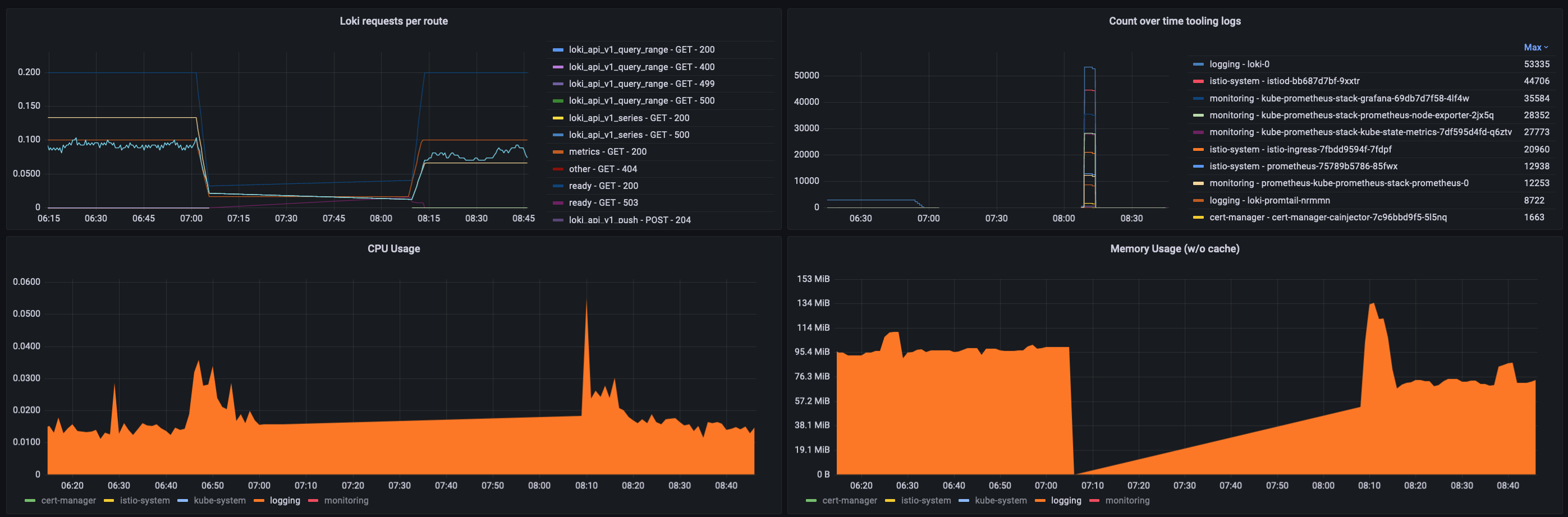
Task: Select the kube-state-metrics-7df595d4fd-q6ztv legend row
Action: pyautogui.click(x=1360, y=132)
